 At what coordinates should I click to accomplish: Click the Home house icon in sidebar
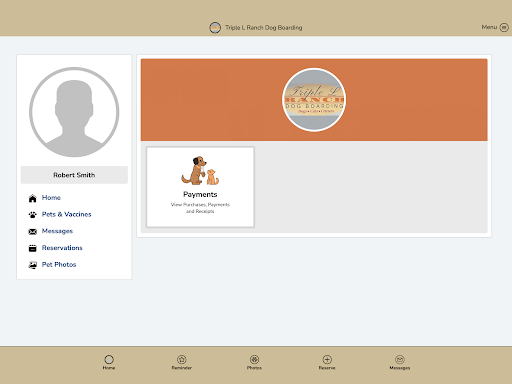click(x=32, y=198)
